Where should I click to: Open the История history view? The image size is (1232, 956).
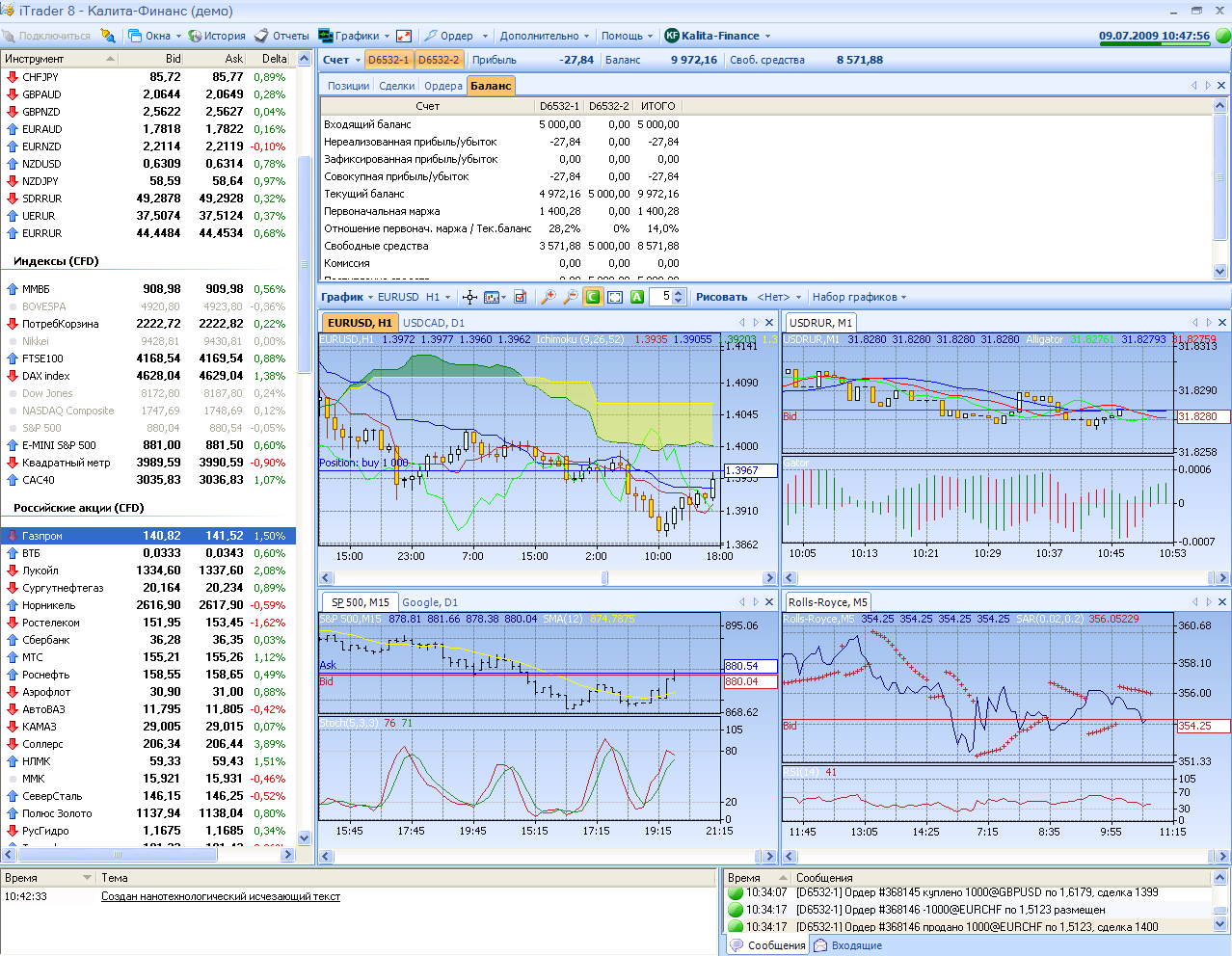point(217,36)
